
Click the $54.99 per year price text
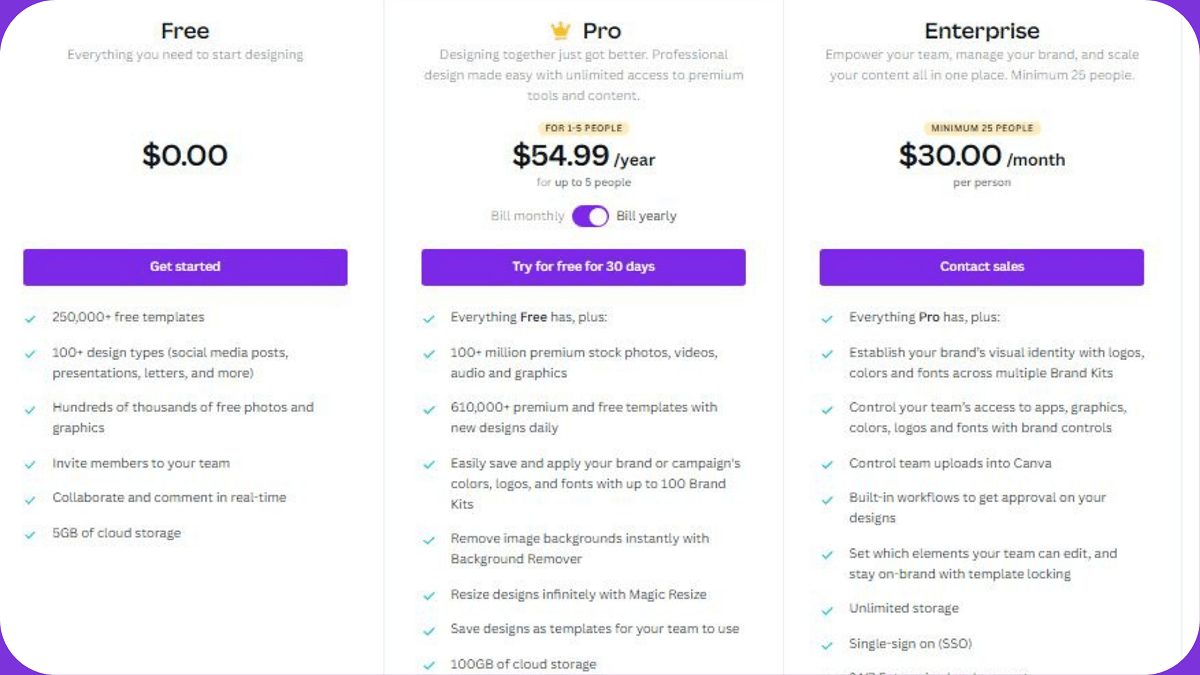tap(583, 155)
